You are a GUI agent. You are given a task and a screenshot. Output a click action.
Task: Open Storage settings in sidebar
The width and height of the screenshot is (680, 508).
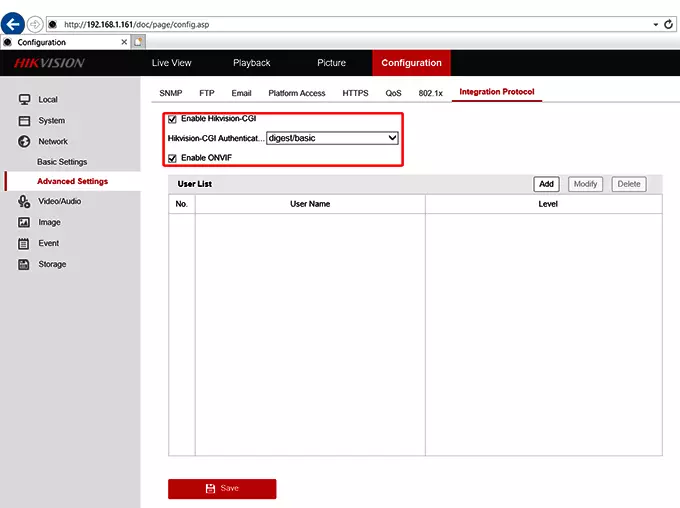(52, 264)
